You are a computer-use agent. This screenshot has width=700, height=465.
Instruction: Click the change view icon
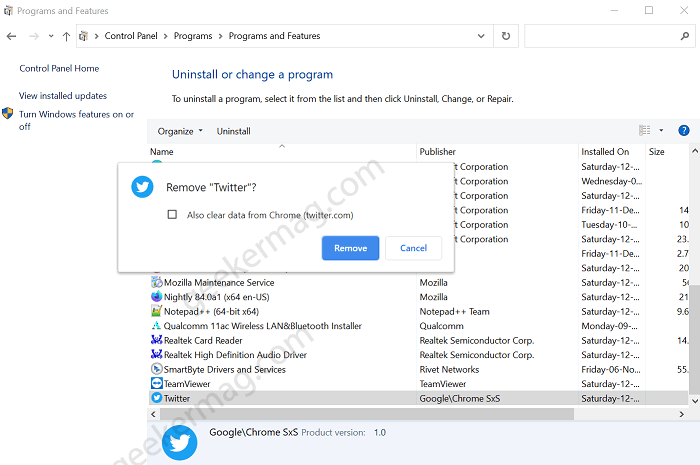tap(645, 130)
